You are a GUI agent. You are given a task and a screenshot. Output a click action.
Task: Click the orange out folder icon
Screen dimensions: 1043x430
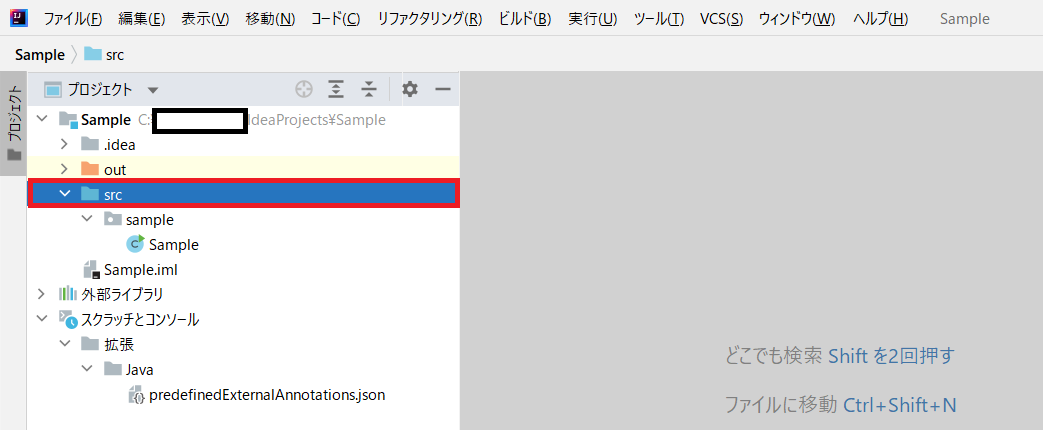(x=89, y=169)
